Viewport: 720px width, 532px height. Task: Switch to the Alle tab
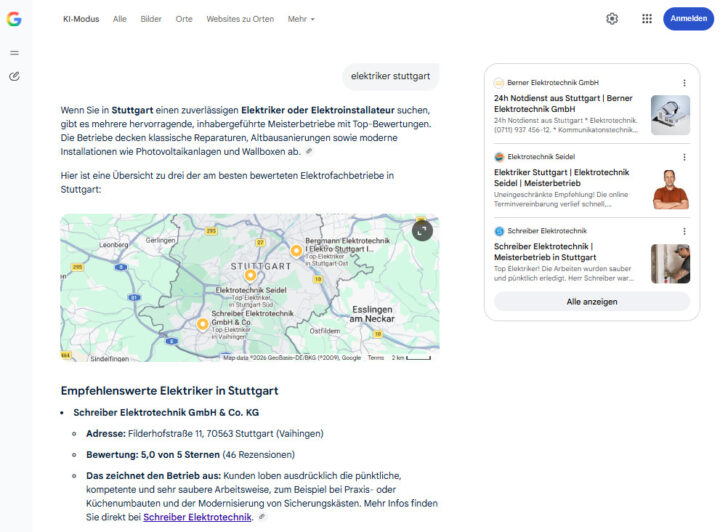120,19
